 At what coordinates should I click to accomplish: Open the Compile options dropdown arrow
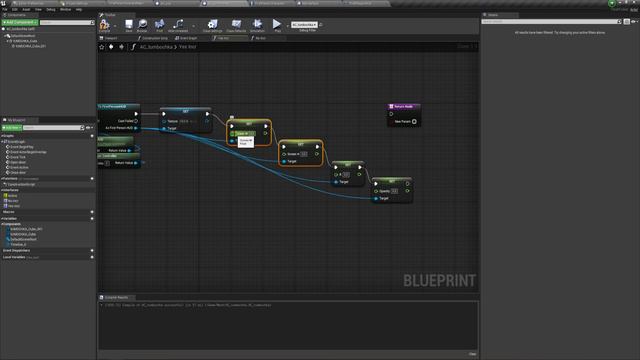point(115,25)
